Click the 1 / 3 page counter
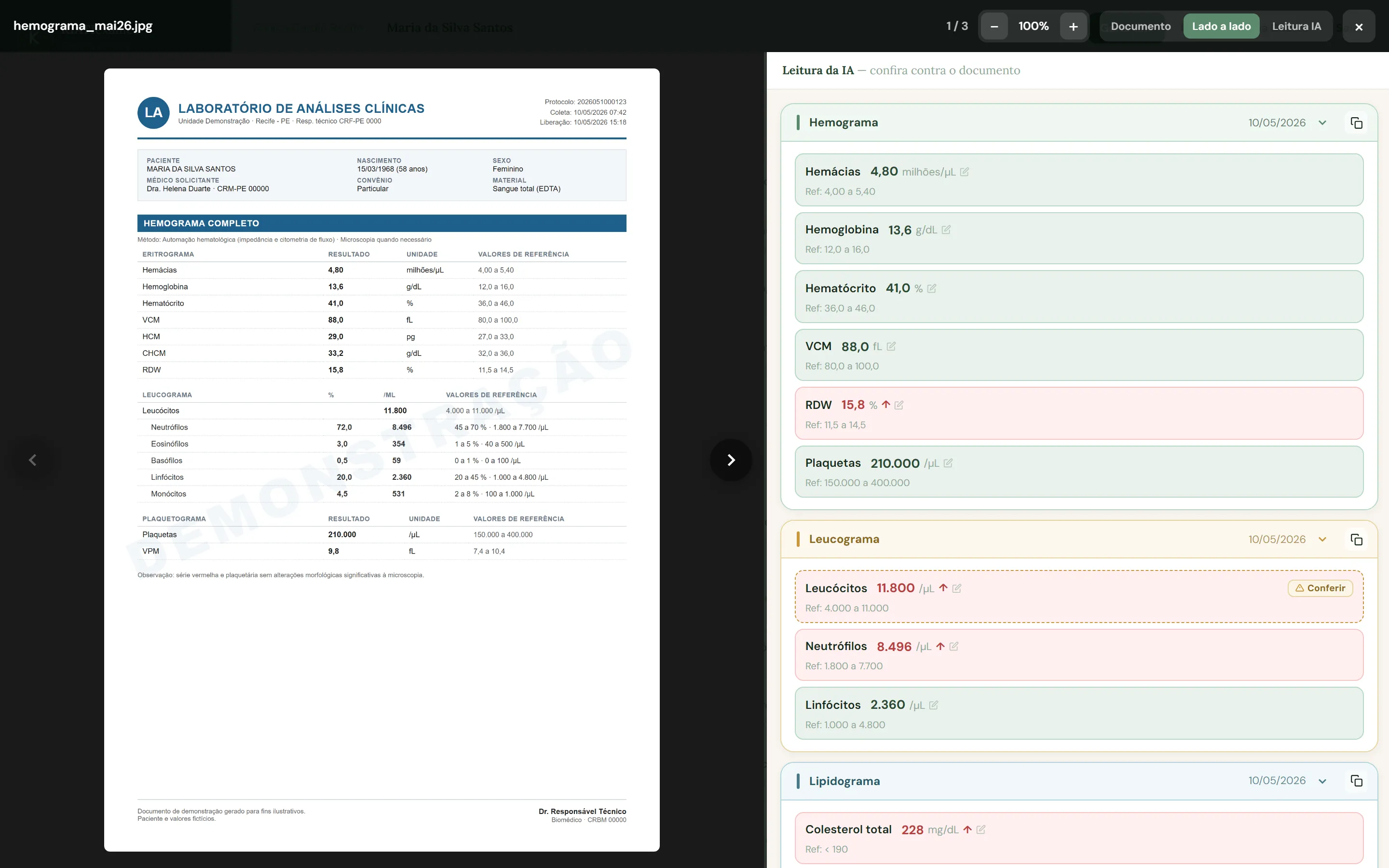 [957, 27]
